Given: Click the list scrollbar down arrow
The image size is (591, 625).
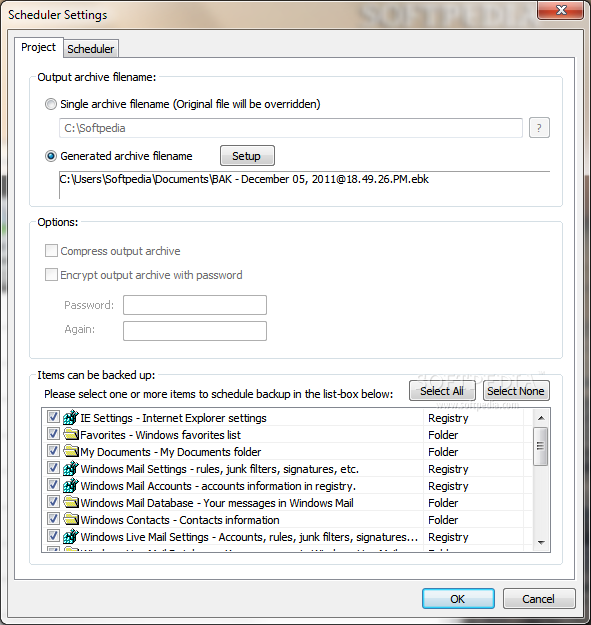Looking at the screenshot, I should pos(541,542).
